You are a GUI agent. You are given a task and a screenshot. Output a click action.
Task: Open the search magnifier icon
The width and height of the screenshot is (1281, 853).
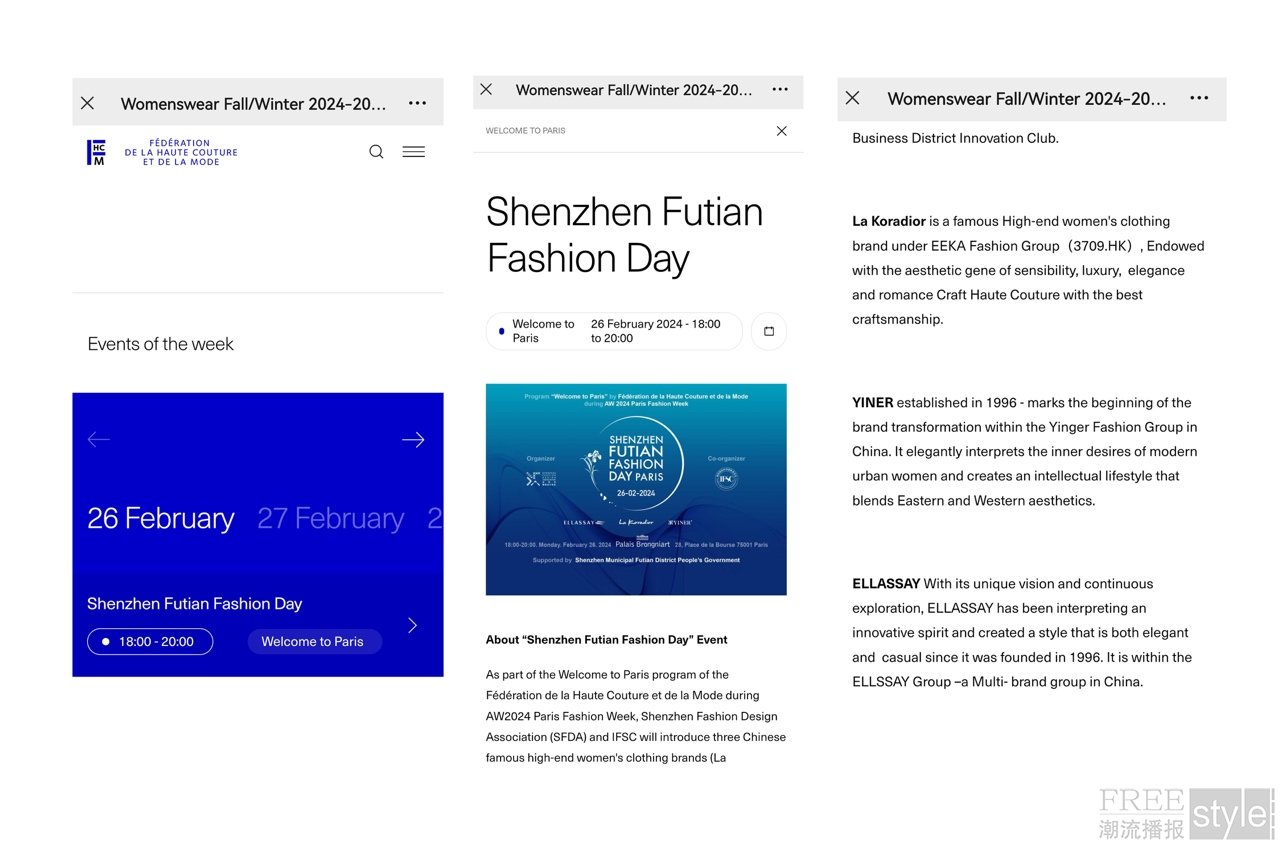(376, 152)
